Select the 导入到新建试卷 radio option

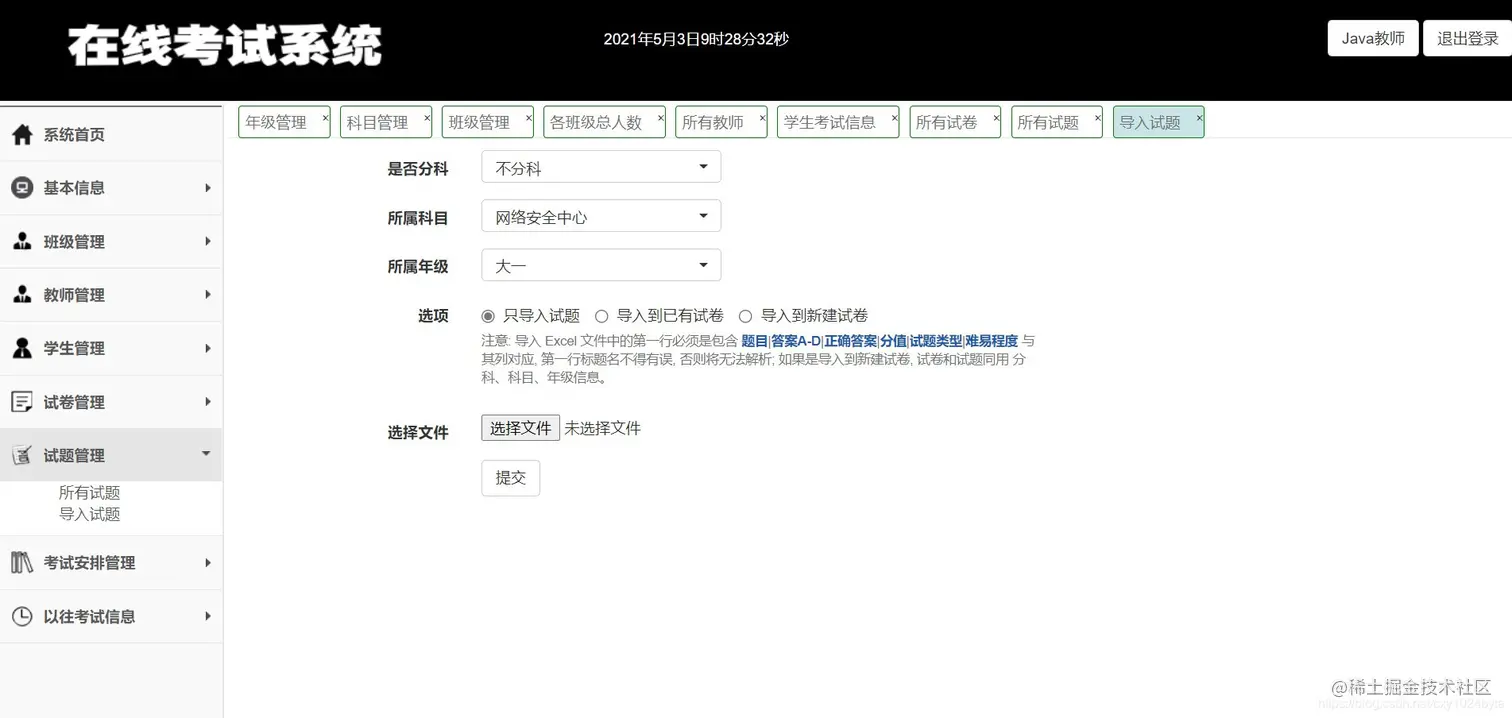pos(745,316)
